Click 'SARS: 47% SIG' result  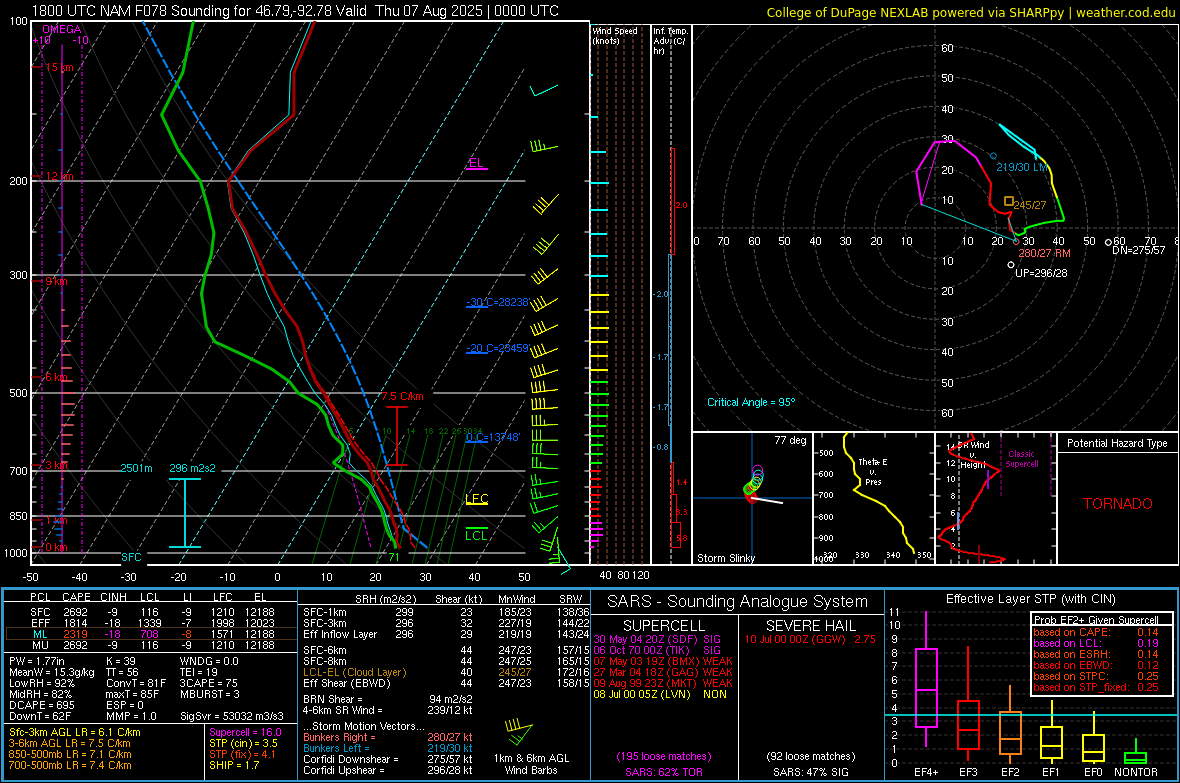[810, 772]
